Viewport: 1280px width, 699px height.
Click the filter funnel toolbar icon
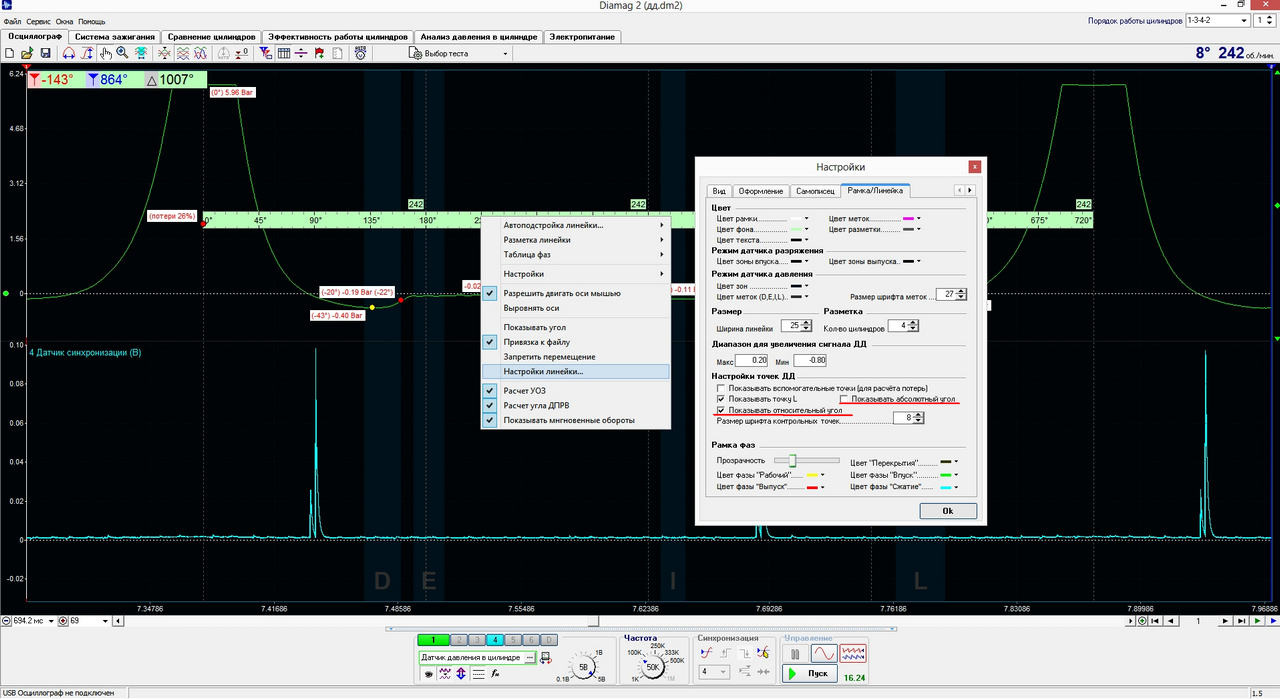pos(266,53)
